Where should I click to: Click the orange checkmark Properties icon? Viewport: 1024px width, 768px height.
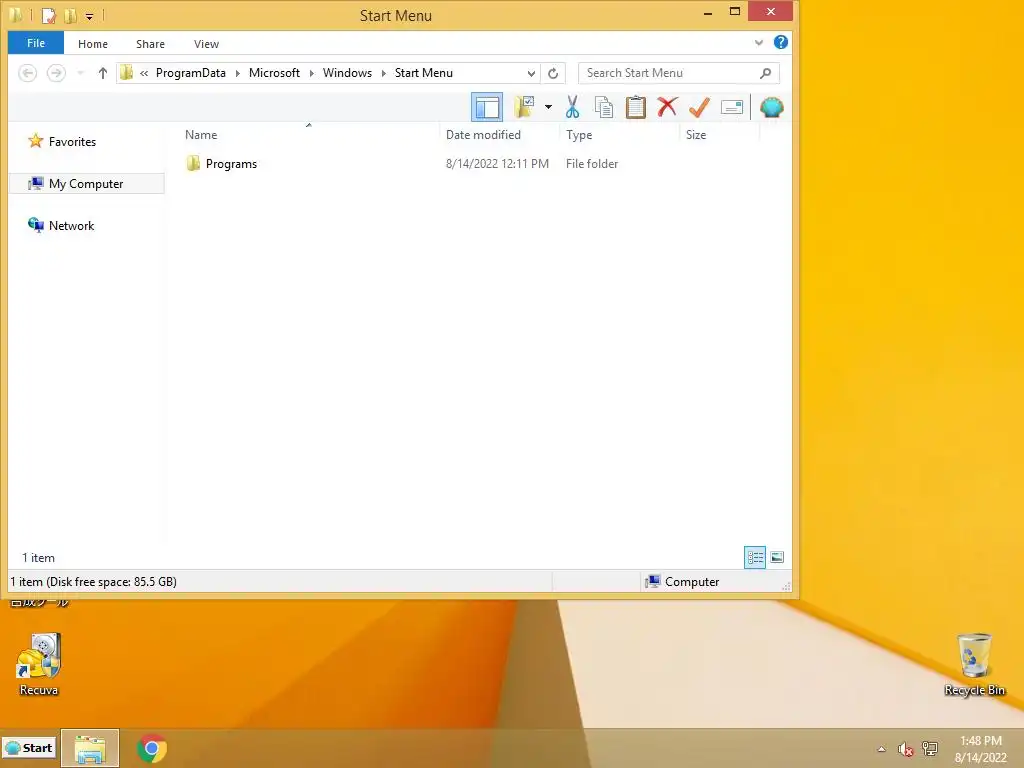[699, 107]
